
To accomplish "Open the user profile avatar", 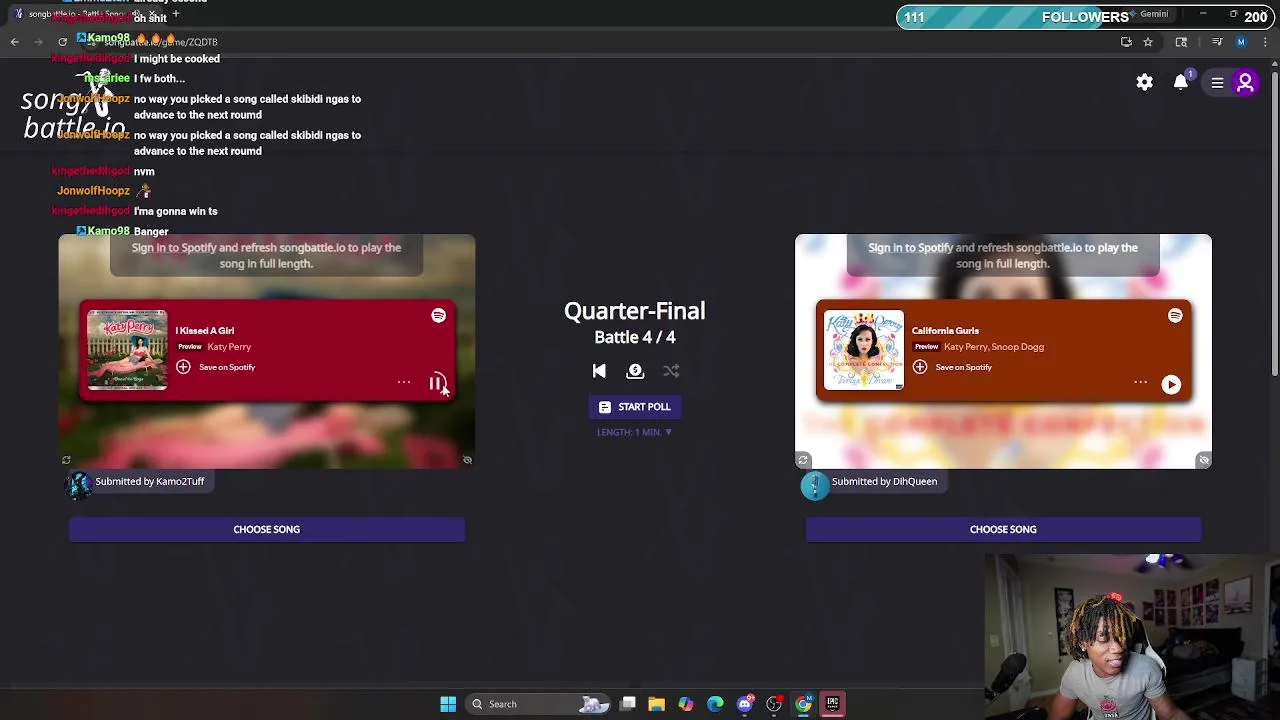I will (1246, 83).
